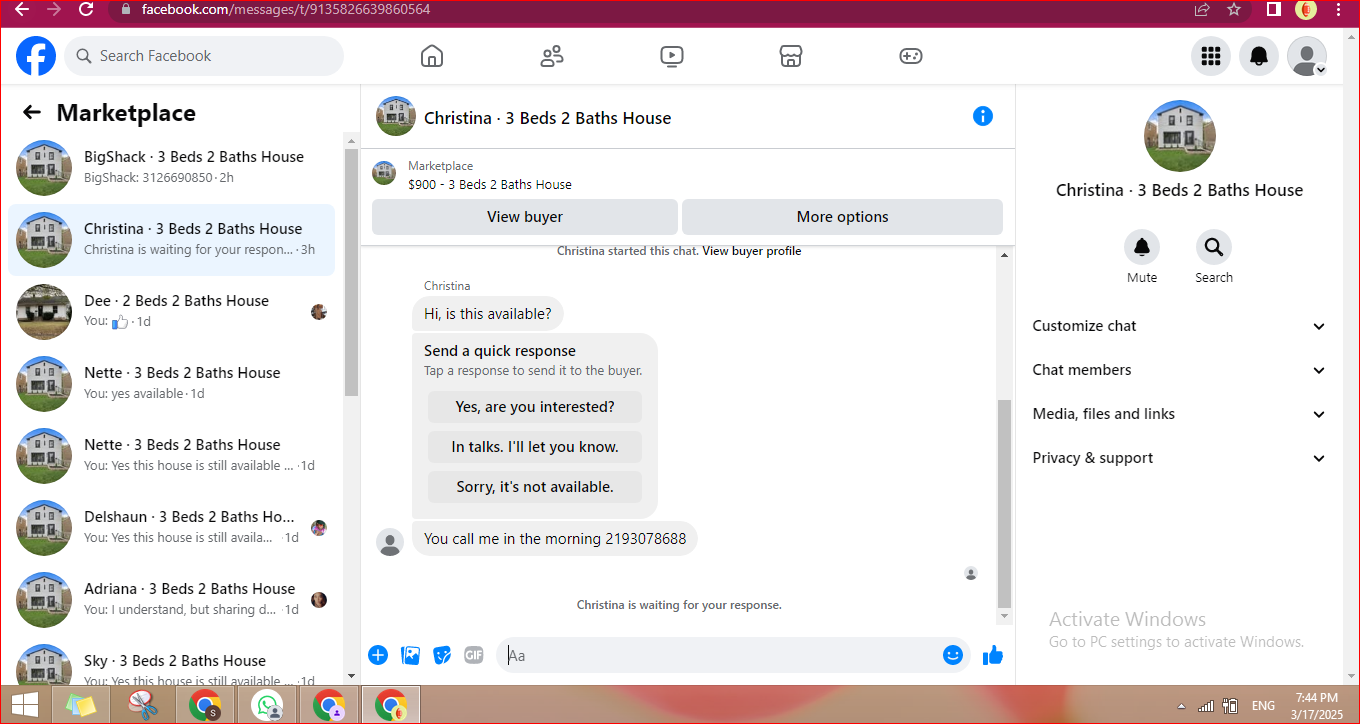
Task: Open the notifications bell in the top bar
Action: (x=1259, y=56)
